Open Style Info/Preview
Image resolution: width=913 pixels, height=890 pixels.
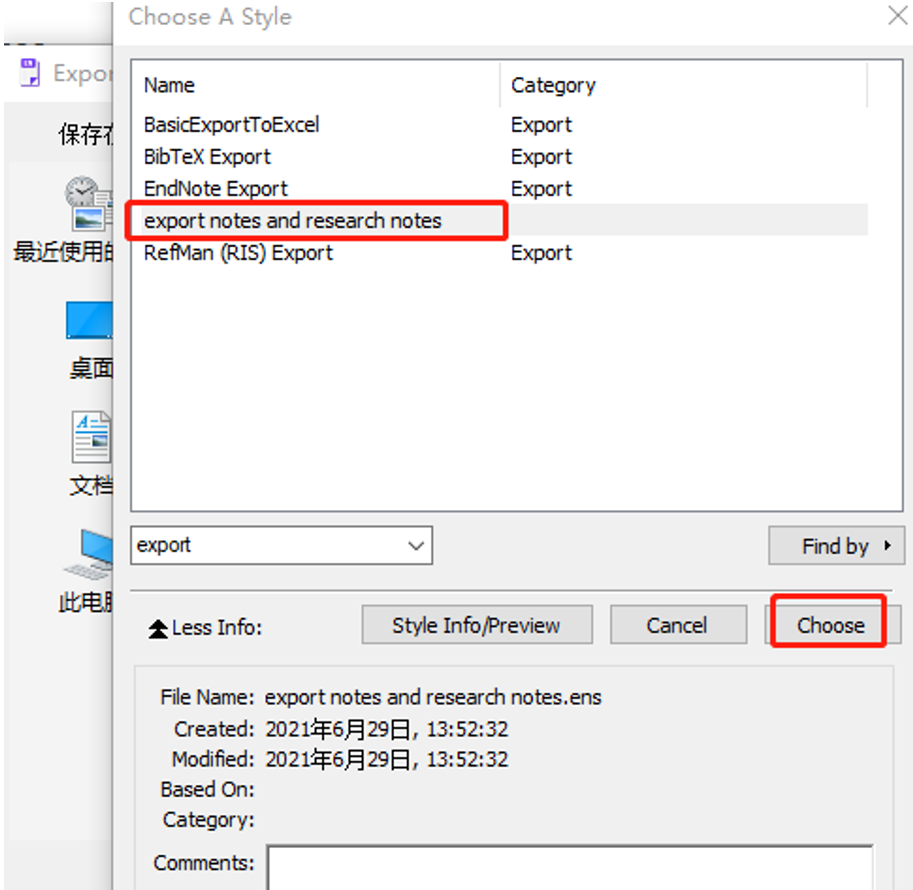pyautogui.click(x=477, y=624)
